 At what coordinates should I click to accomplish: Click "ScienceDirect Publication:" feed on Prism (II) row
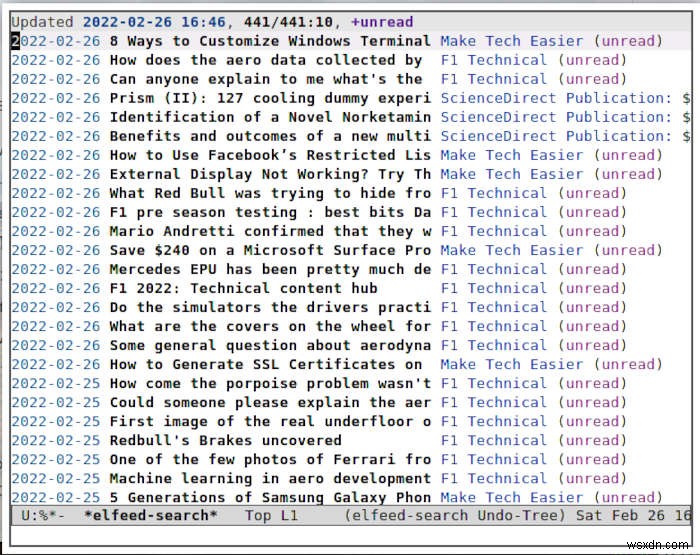click(x=556, y=98)
